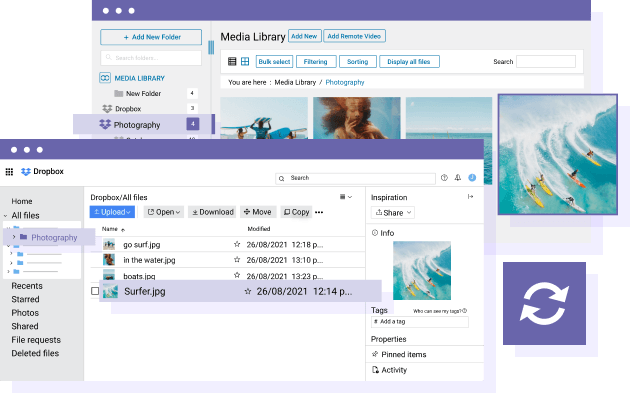Open File requests in Dropbox sidebar
This screenshot has width=630, height=393.
tap(36, 340)
